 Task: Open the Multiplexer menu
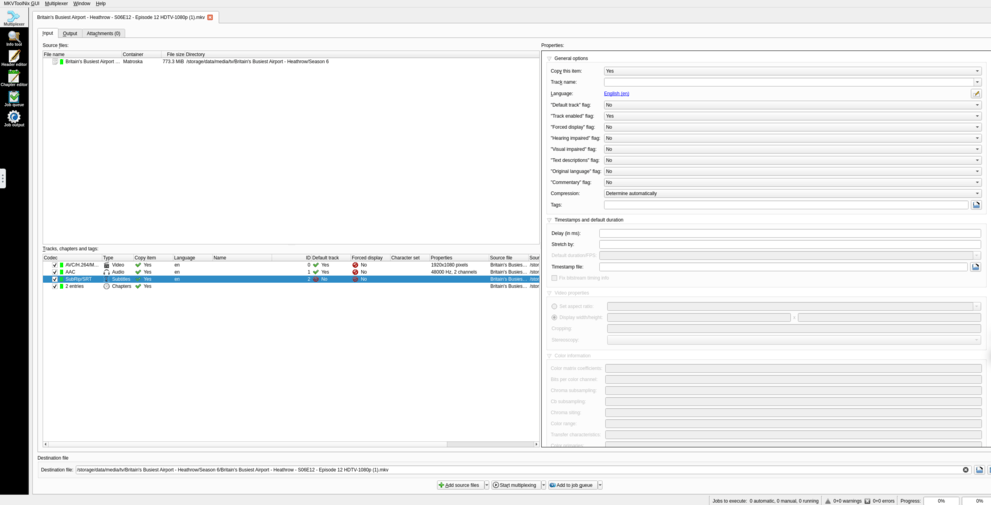click(x=56, y=3)
